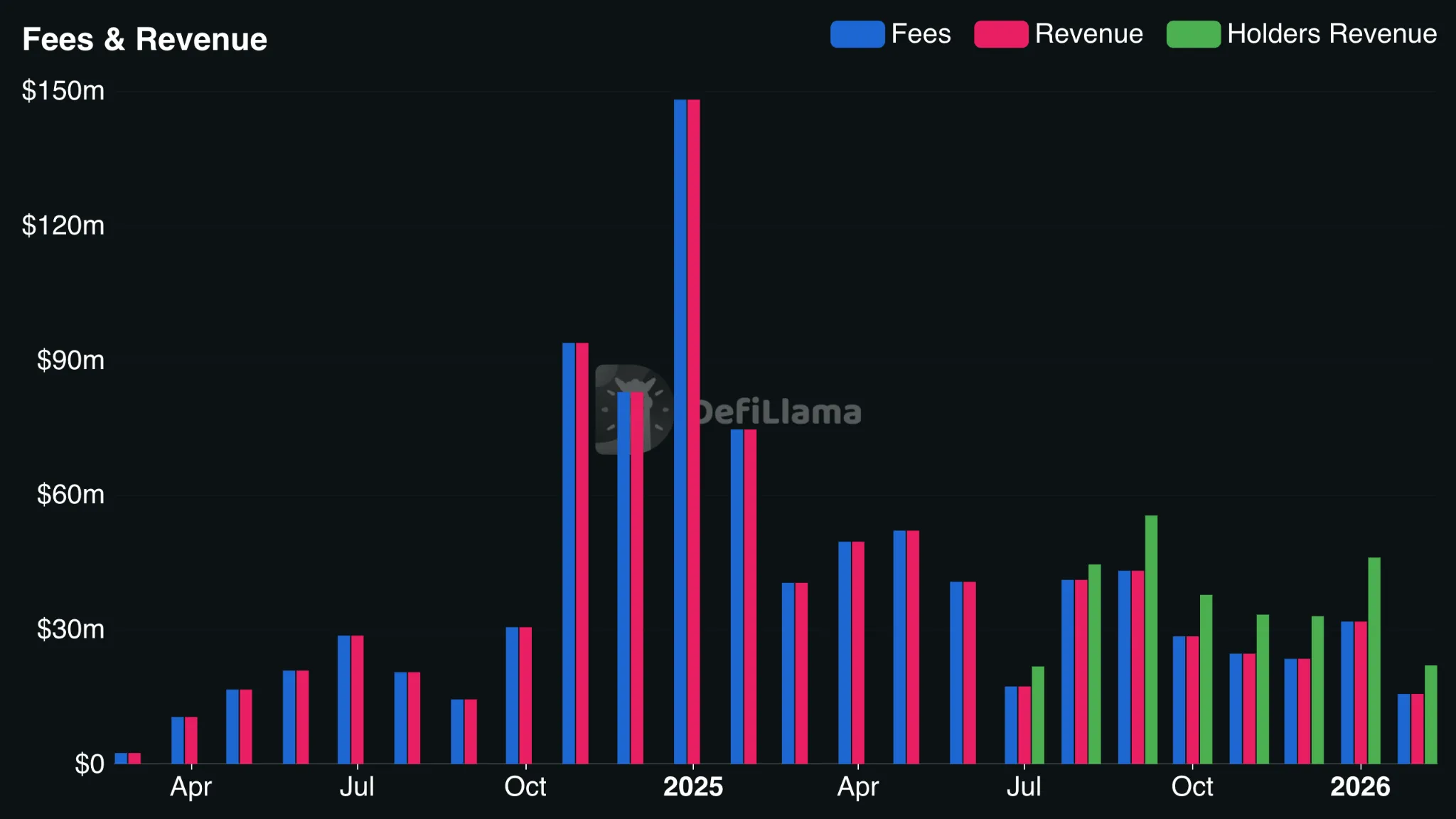Toggle the Holders Revenue legend series
This screenshot has width=1456, height=819.
coord(1331,34)
